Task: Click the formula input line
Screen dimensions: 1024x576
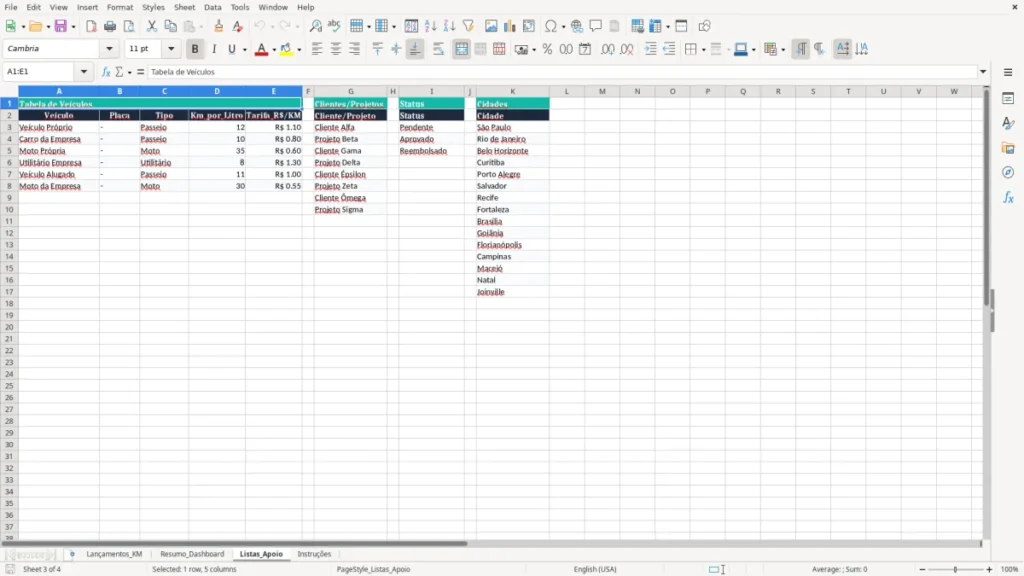Action: 562,72
